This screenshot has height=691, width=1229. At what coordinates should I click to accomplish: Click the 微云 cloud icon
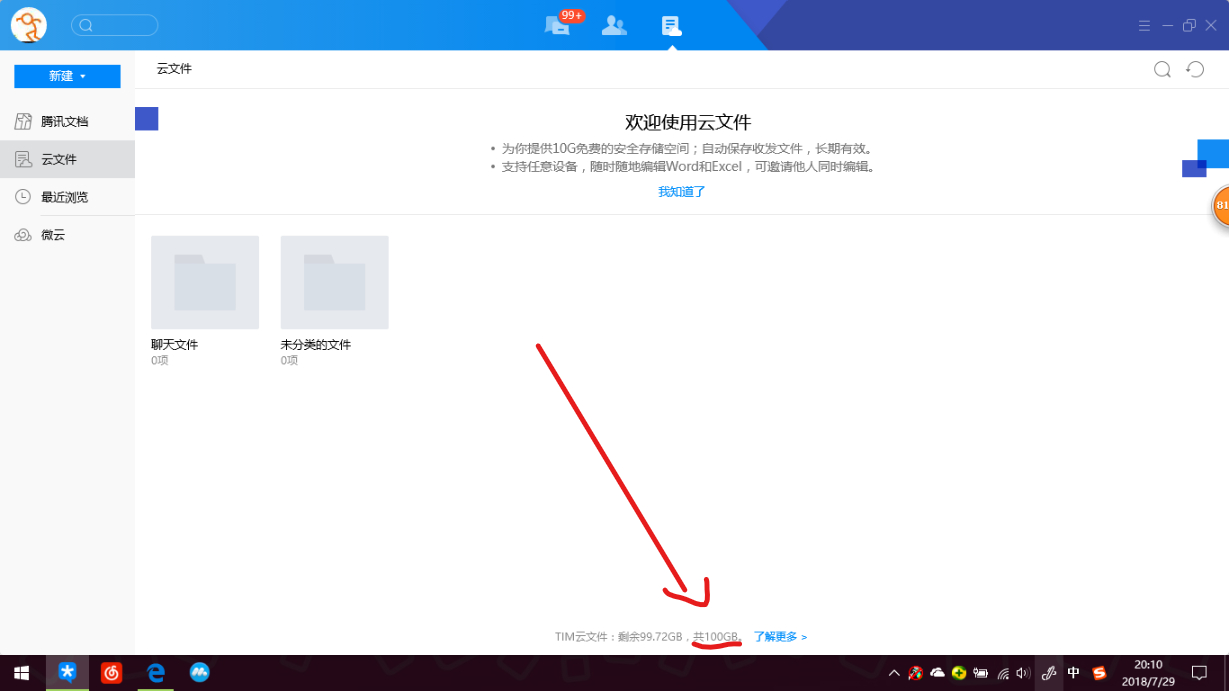22,235
